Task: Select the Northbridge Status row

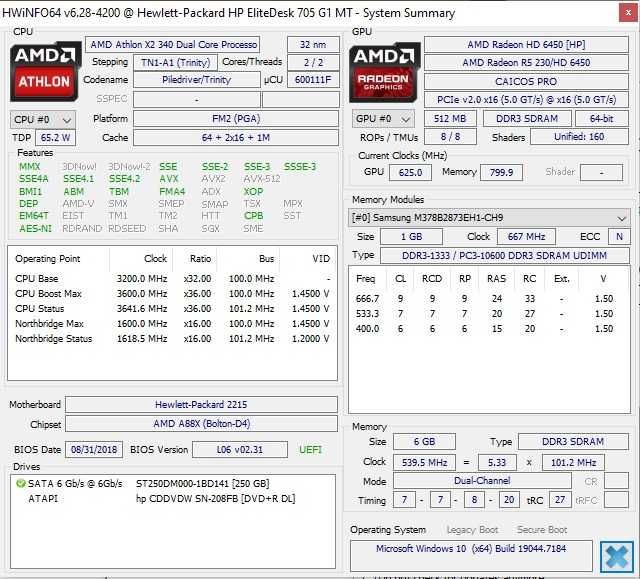Action: 172,339
